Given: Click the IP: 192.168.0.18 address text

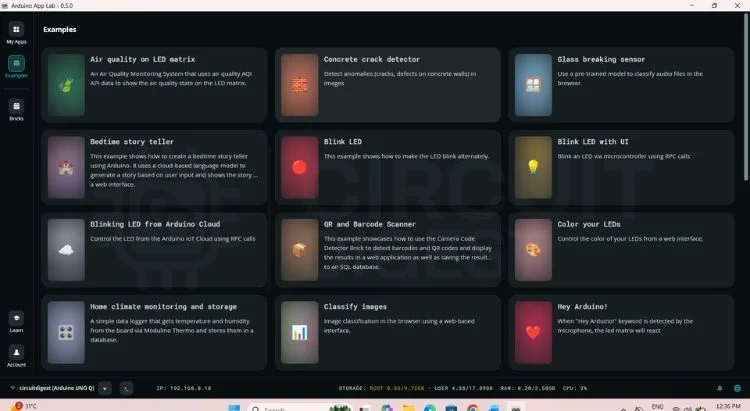Looking at the screenshot, I should (184, 388).
